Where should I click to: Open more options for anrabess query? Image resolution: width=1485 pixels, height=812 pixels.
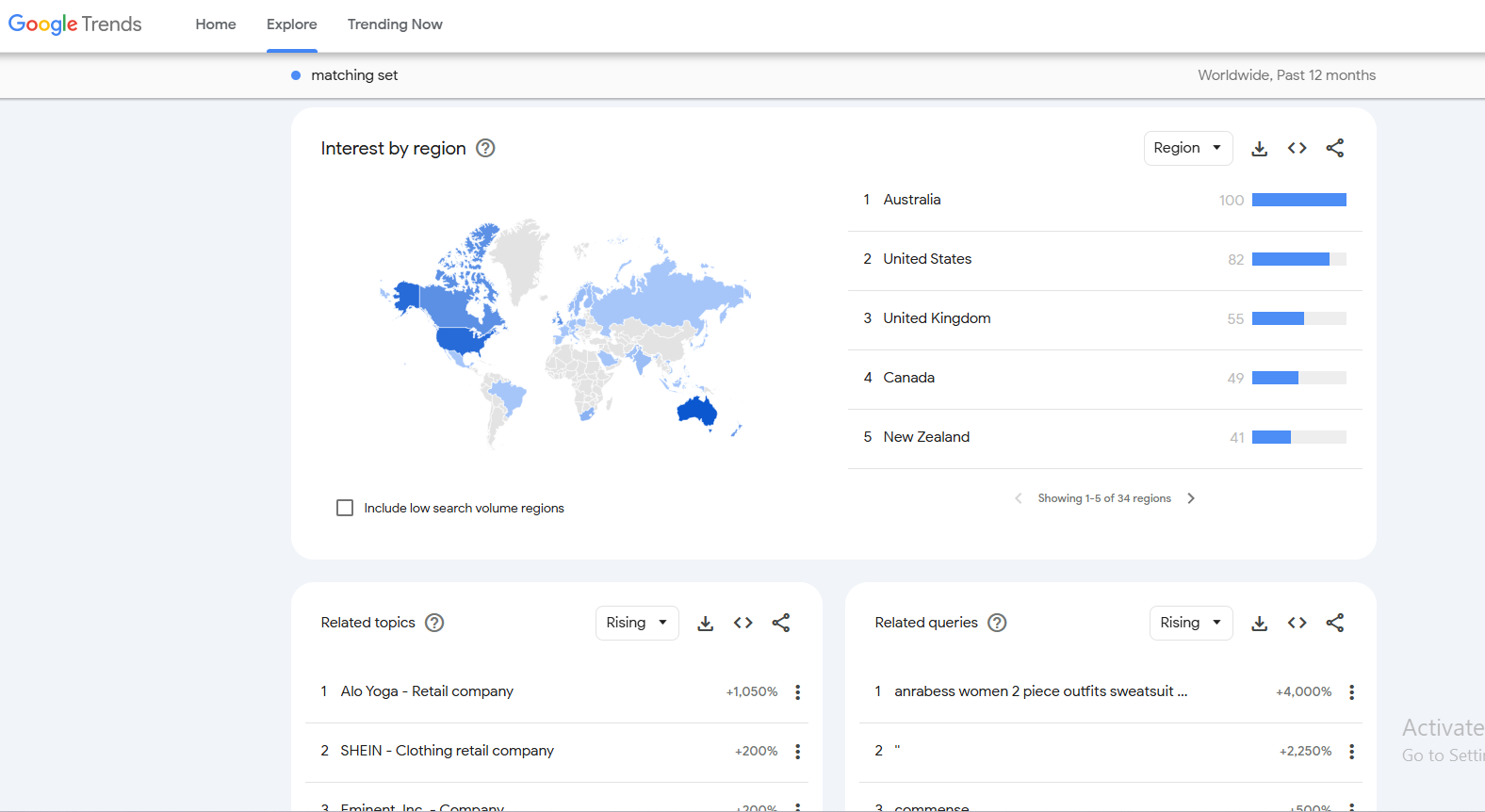1351,692
